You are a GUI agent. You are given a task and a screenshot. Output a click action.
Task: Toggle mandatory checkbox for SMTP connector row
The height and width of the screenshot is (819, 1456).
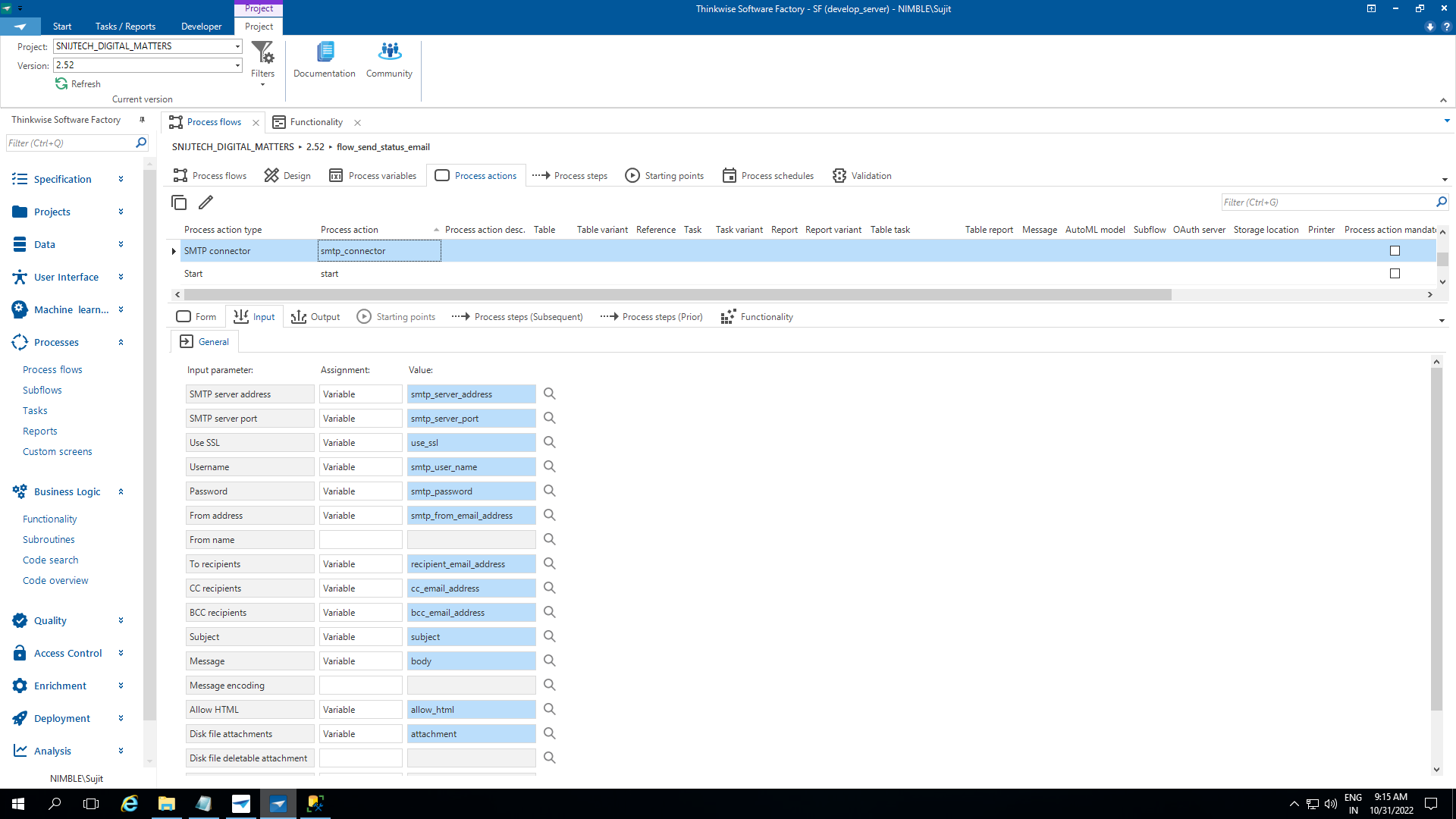[1395, 251]
